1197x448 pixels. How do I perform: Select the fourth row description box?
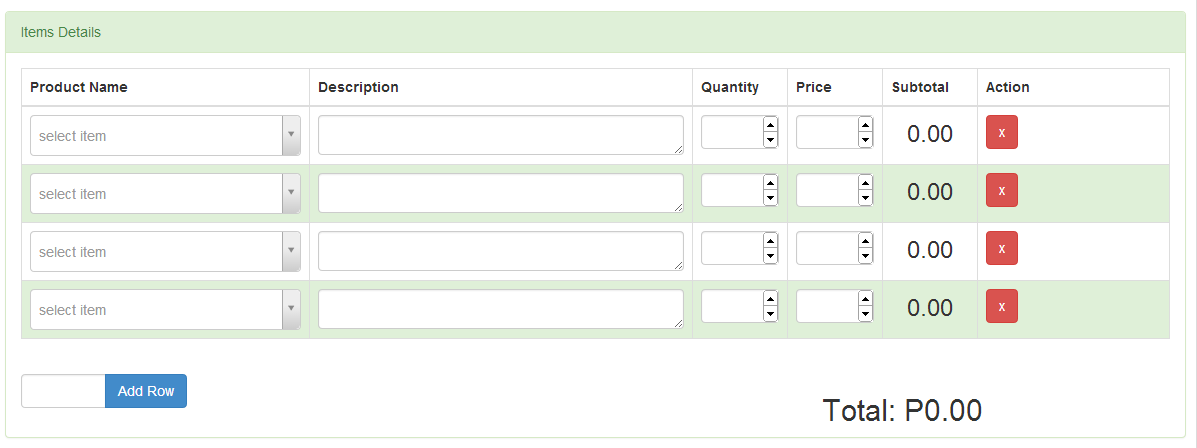pos(500,309)
